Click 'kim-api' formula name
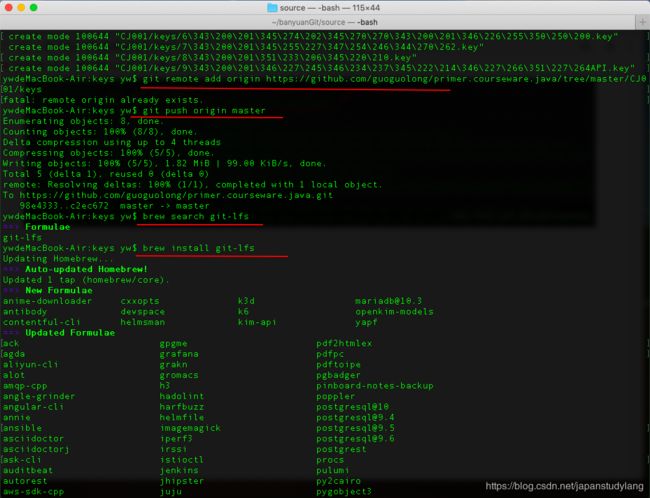The image size is (650, 498). [257, 322]
